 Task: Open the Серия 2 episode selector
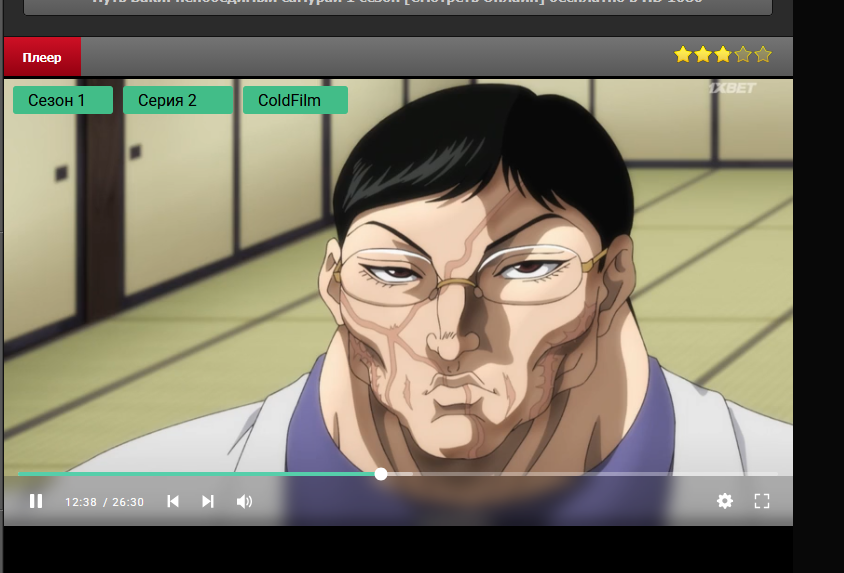click(178, 100)
